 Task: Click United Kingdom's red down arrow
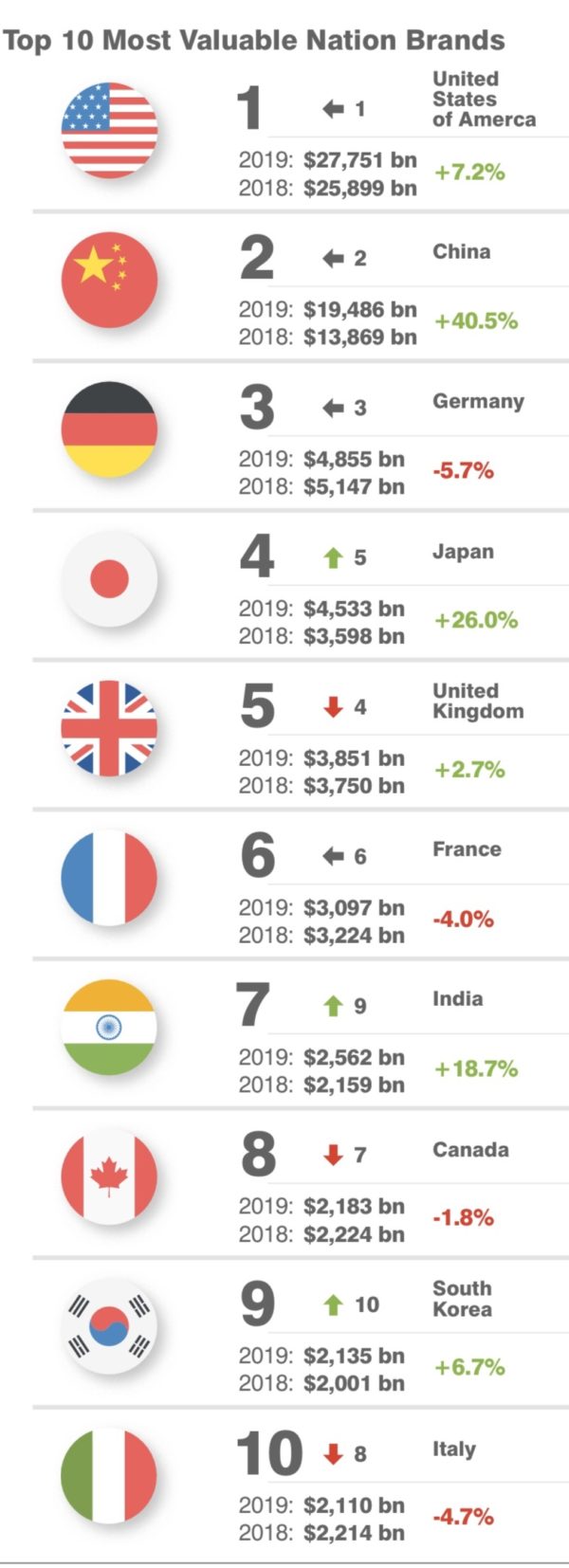pos(333,707)
